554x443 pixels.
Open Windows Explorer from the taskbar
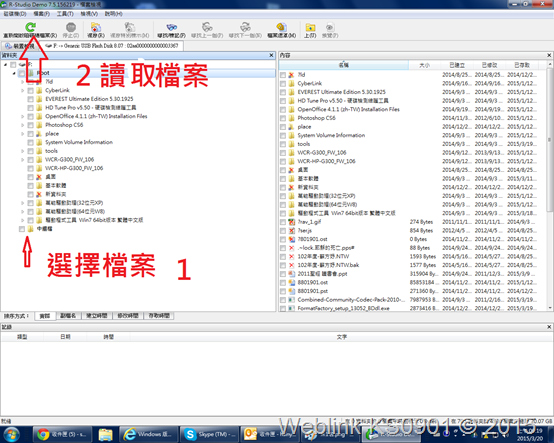(x=105, y=435)
